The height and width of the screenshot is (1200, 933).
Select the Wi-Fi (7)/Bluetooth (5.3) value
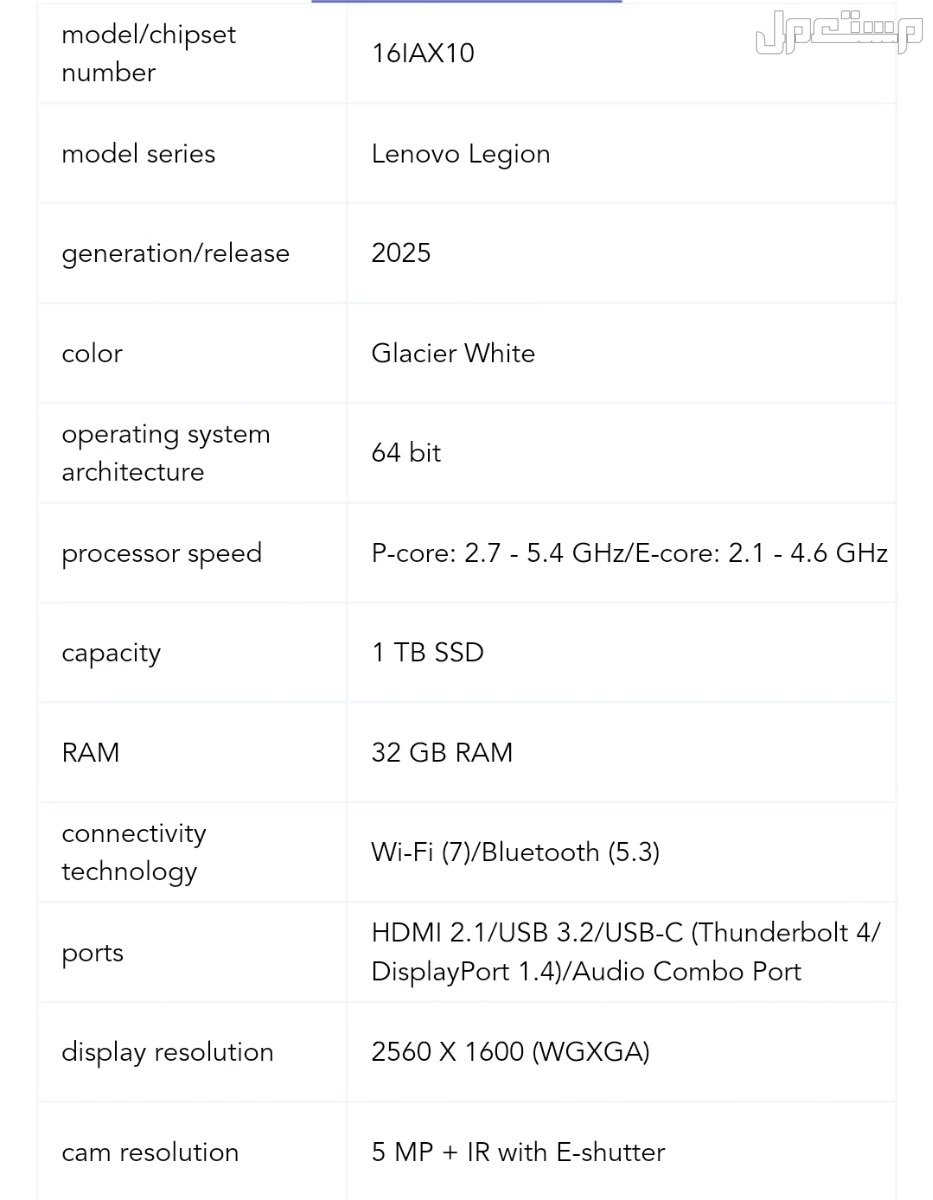coord(515,852)
